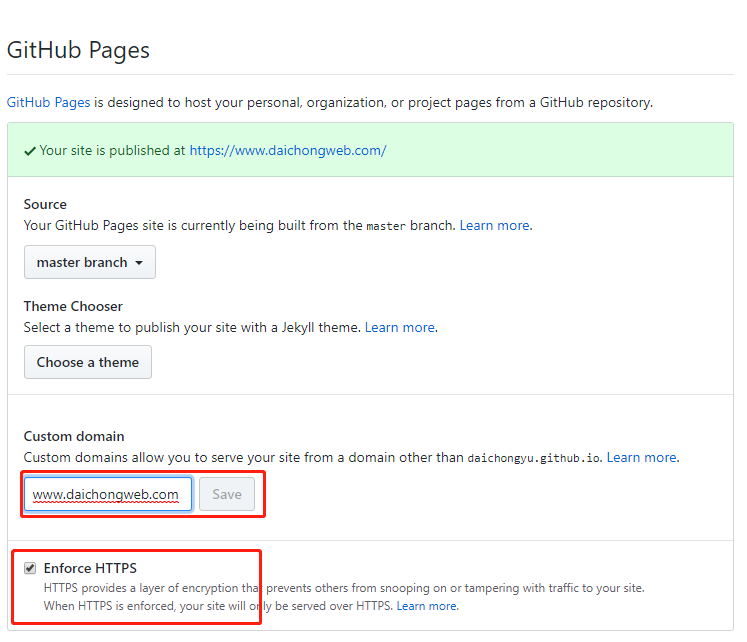This screenshot has height=642, width=747.
Task: Open the GitHub Pages documentation link
Action: [x=49, y=102]
